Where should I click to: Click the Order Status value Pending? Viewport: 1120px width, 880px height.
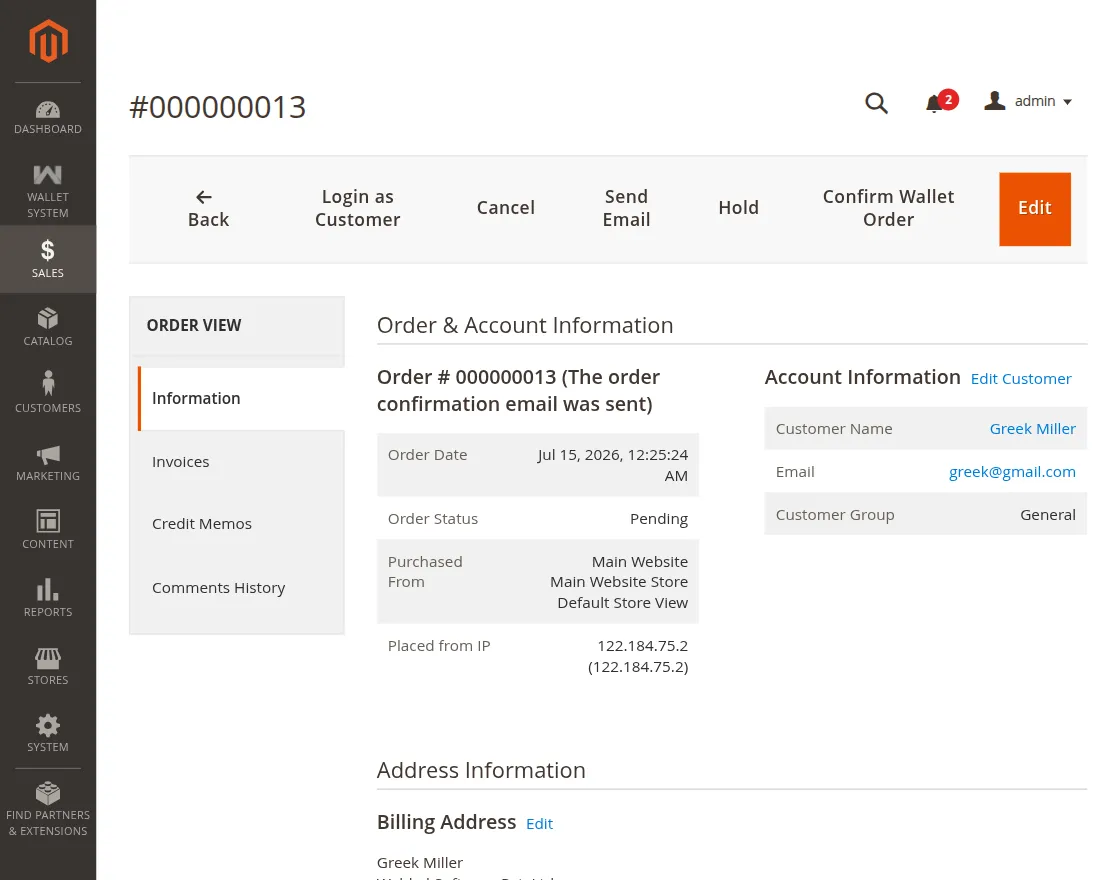[x=659, y=519]
